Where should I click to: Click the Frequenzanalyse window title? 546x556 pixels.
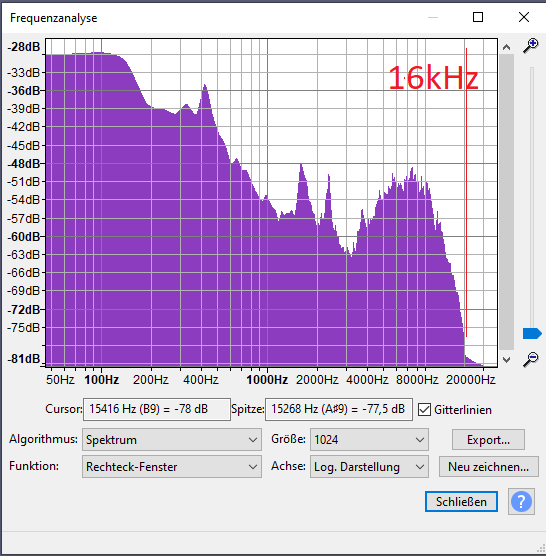54,18
